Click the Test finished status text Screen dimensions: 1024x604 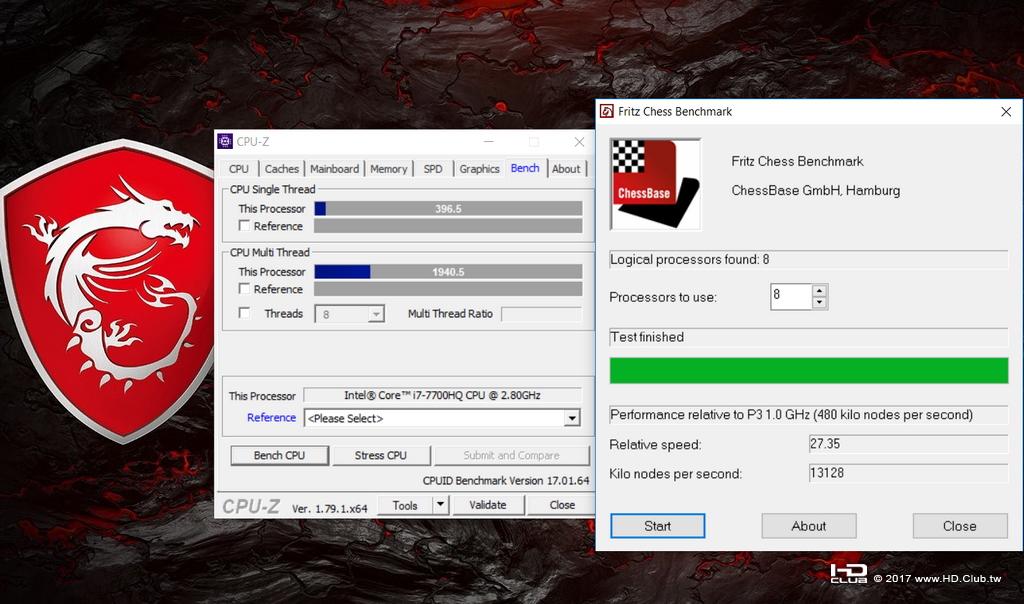(647, 337)
